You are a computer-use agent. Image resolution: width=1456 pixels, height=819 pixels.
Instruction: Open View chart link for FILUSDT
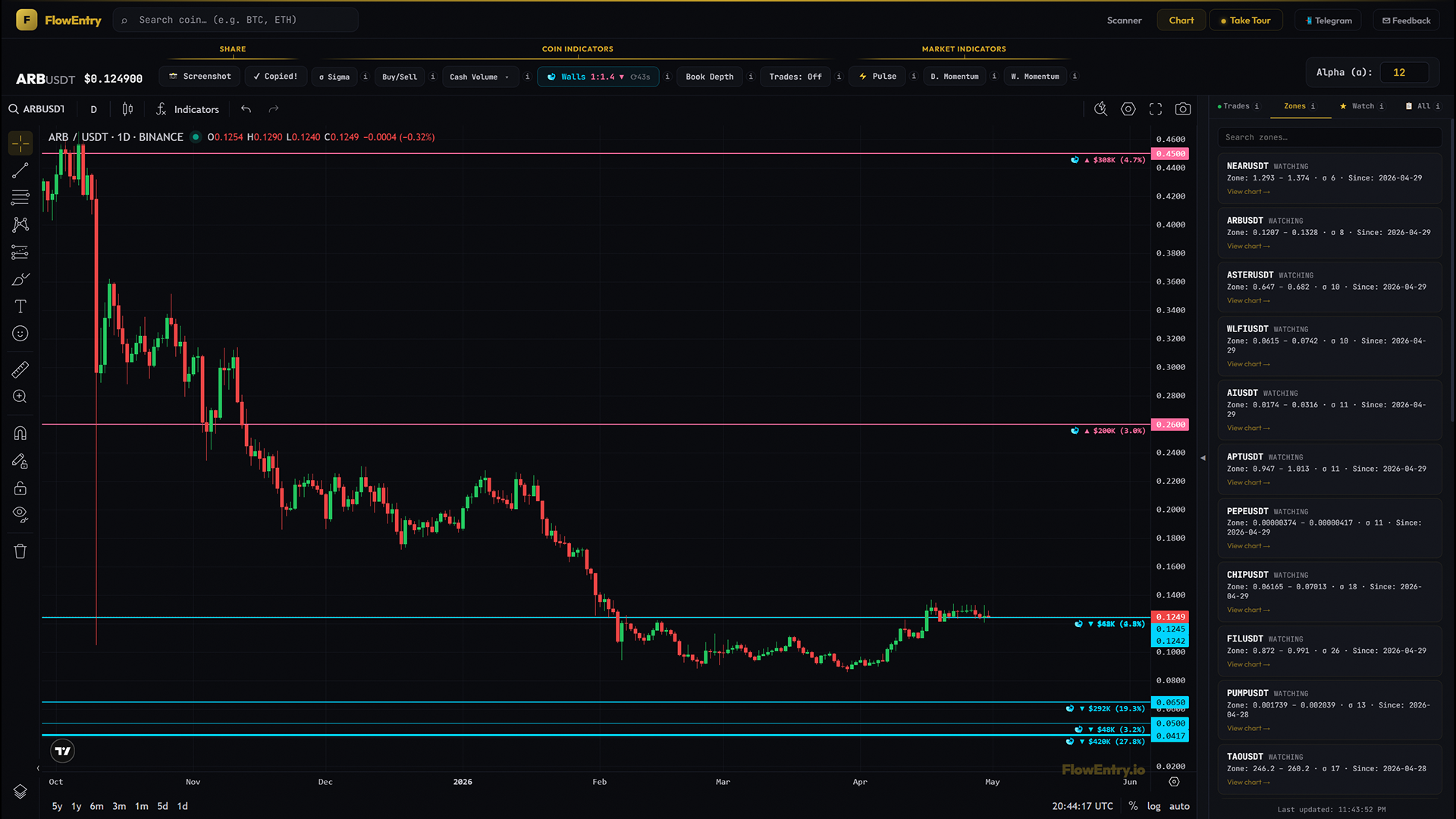(1248, 665)
